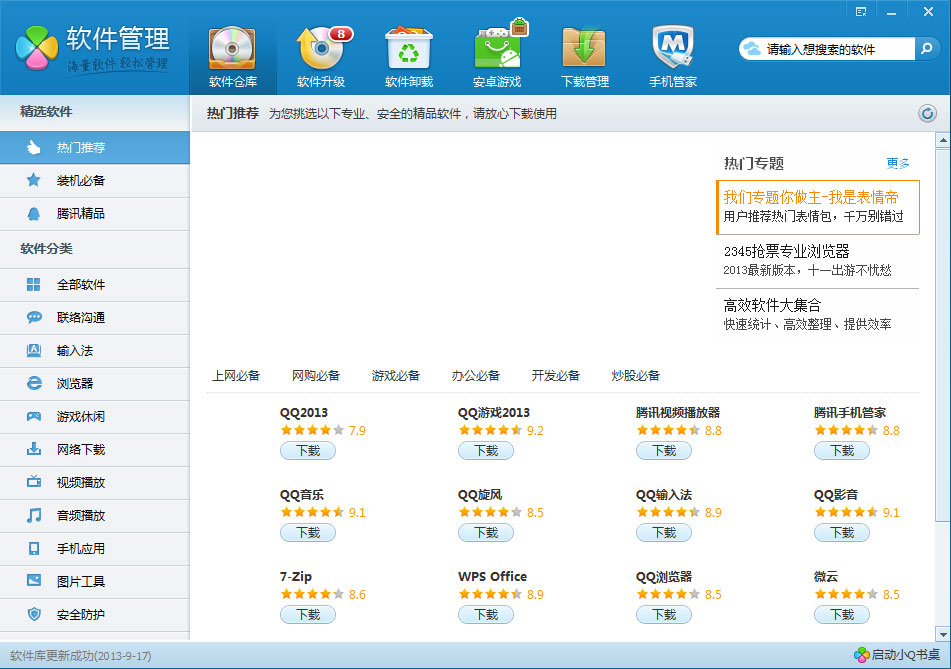Select 浏览器 category

[95, 383]
